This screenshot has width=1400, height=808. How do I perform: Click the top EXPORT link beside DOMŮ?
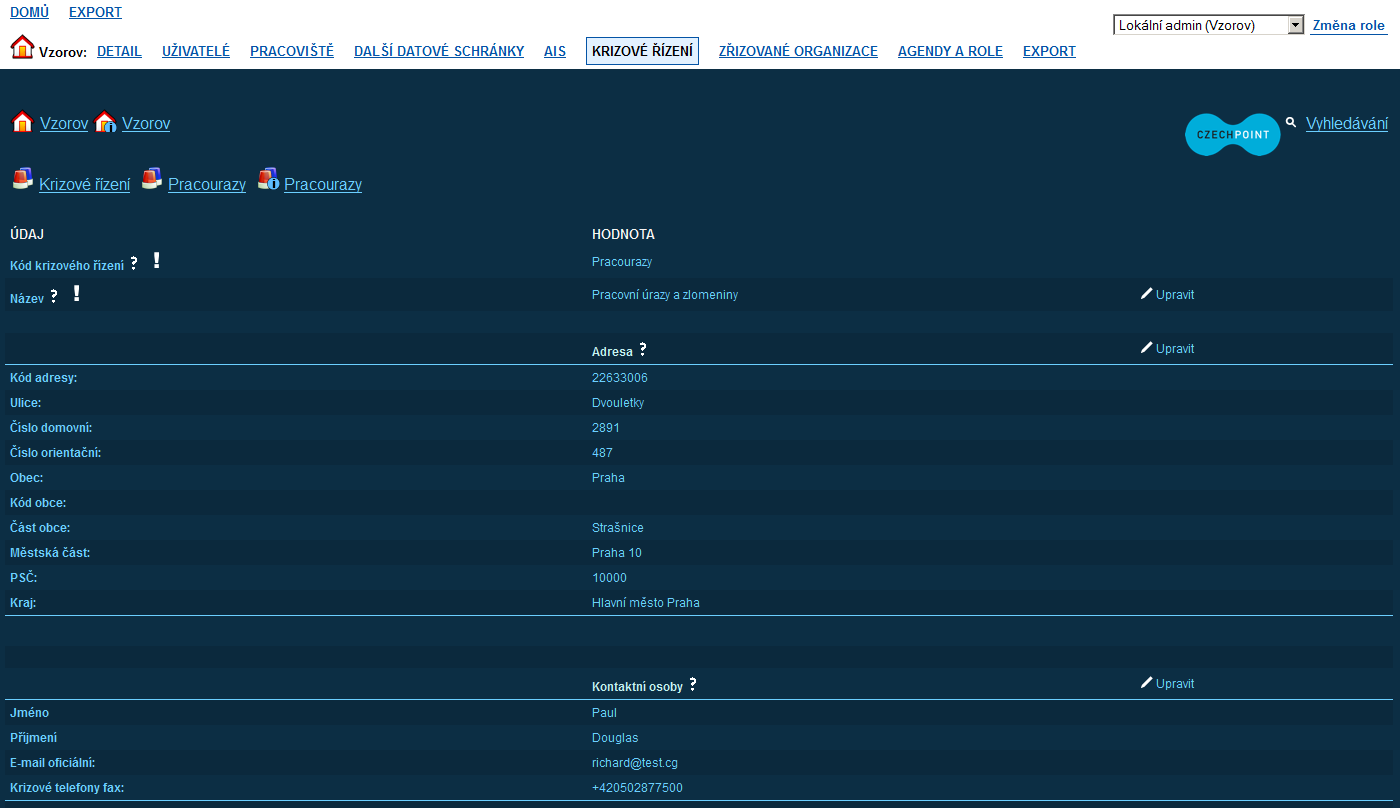coord(95,12)
